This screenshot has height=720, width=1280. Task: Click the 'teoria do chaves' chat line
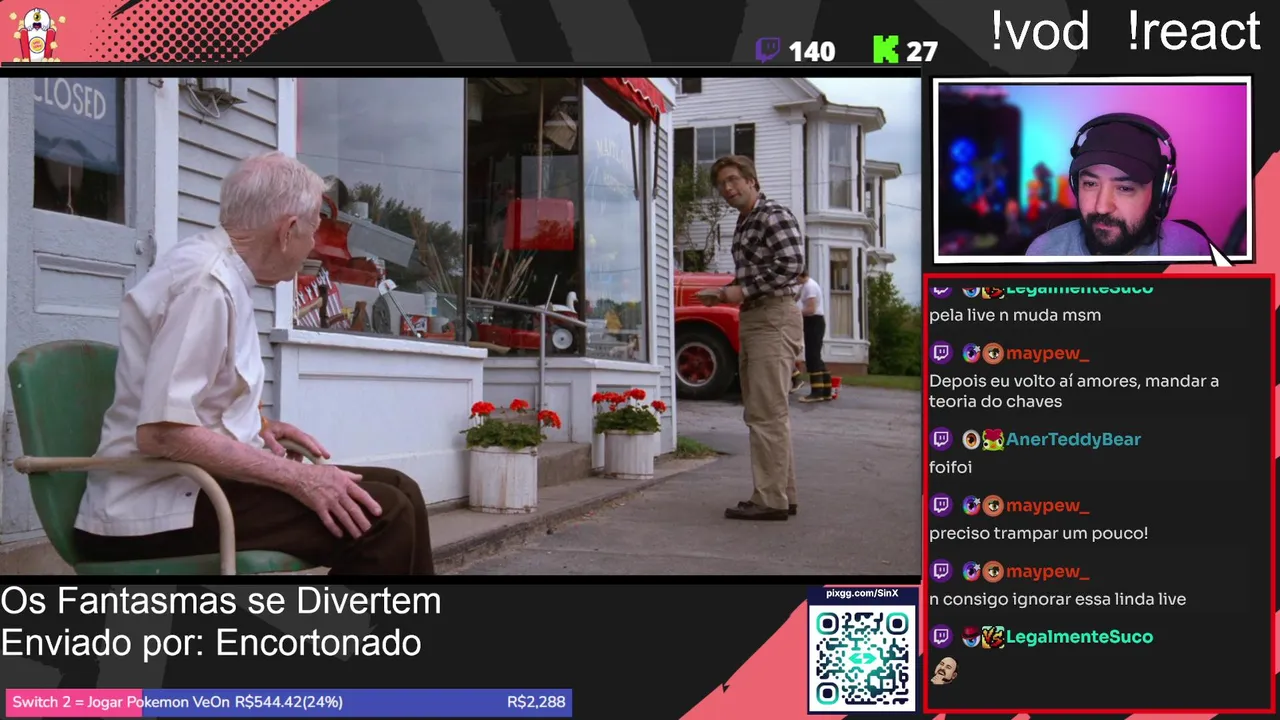point(995,401)
